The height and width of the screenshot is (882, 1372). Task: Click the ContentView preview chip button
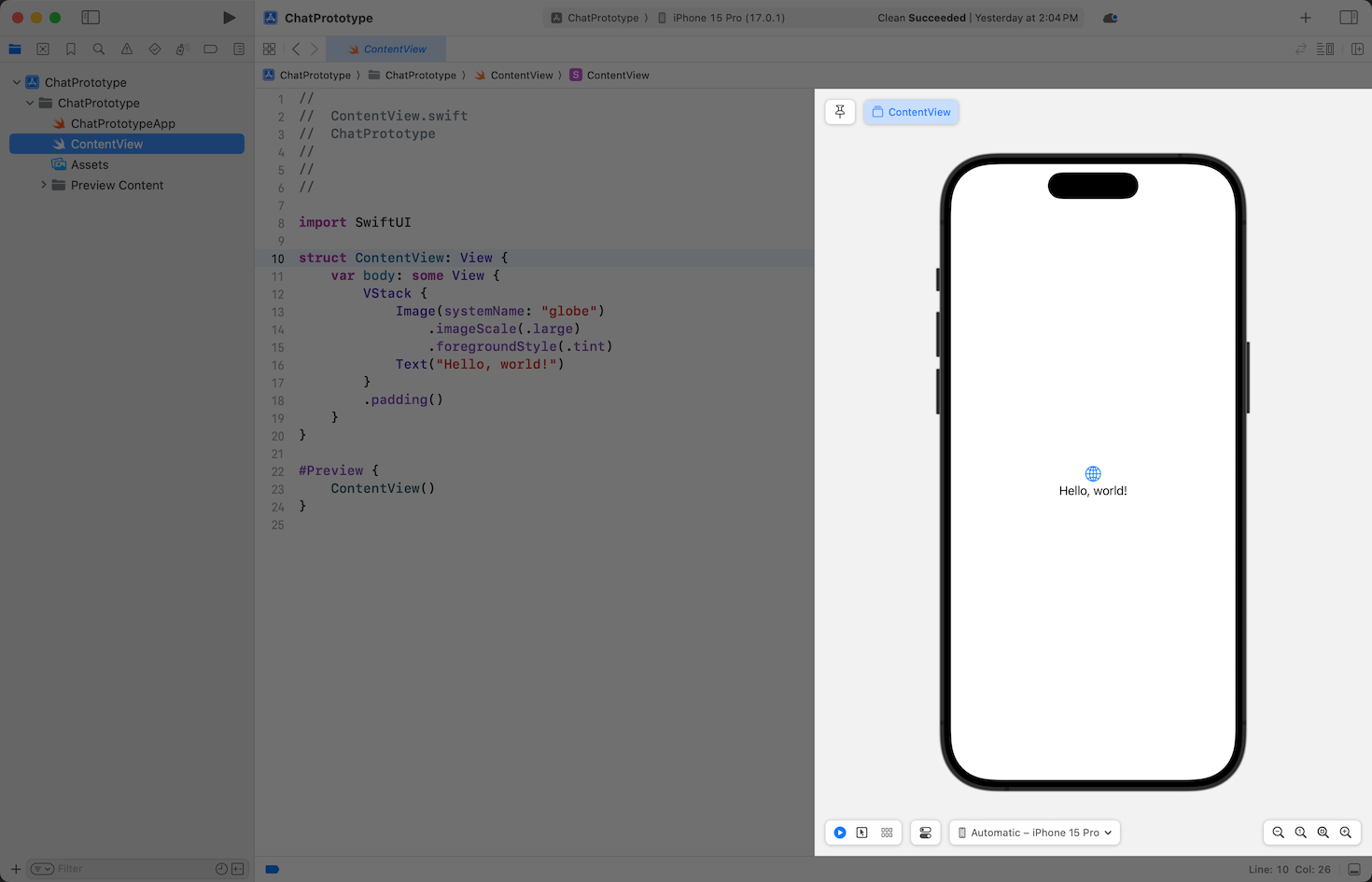click(x=911, y=112)
